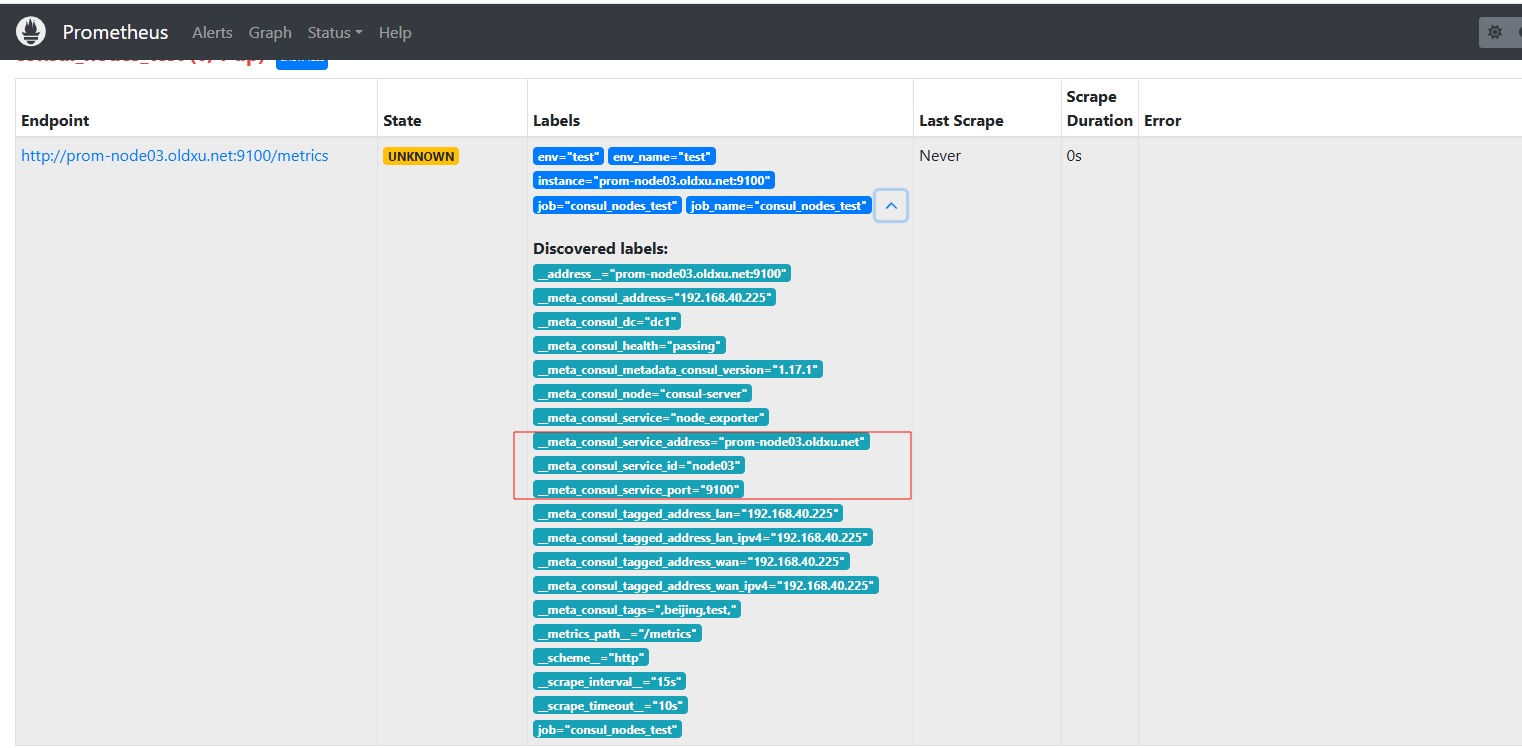
Task: Go to the Alerts page
Action: click(212, 32)
